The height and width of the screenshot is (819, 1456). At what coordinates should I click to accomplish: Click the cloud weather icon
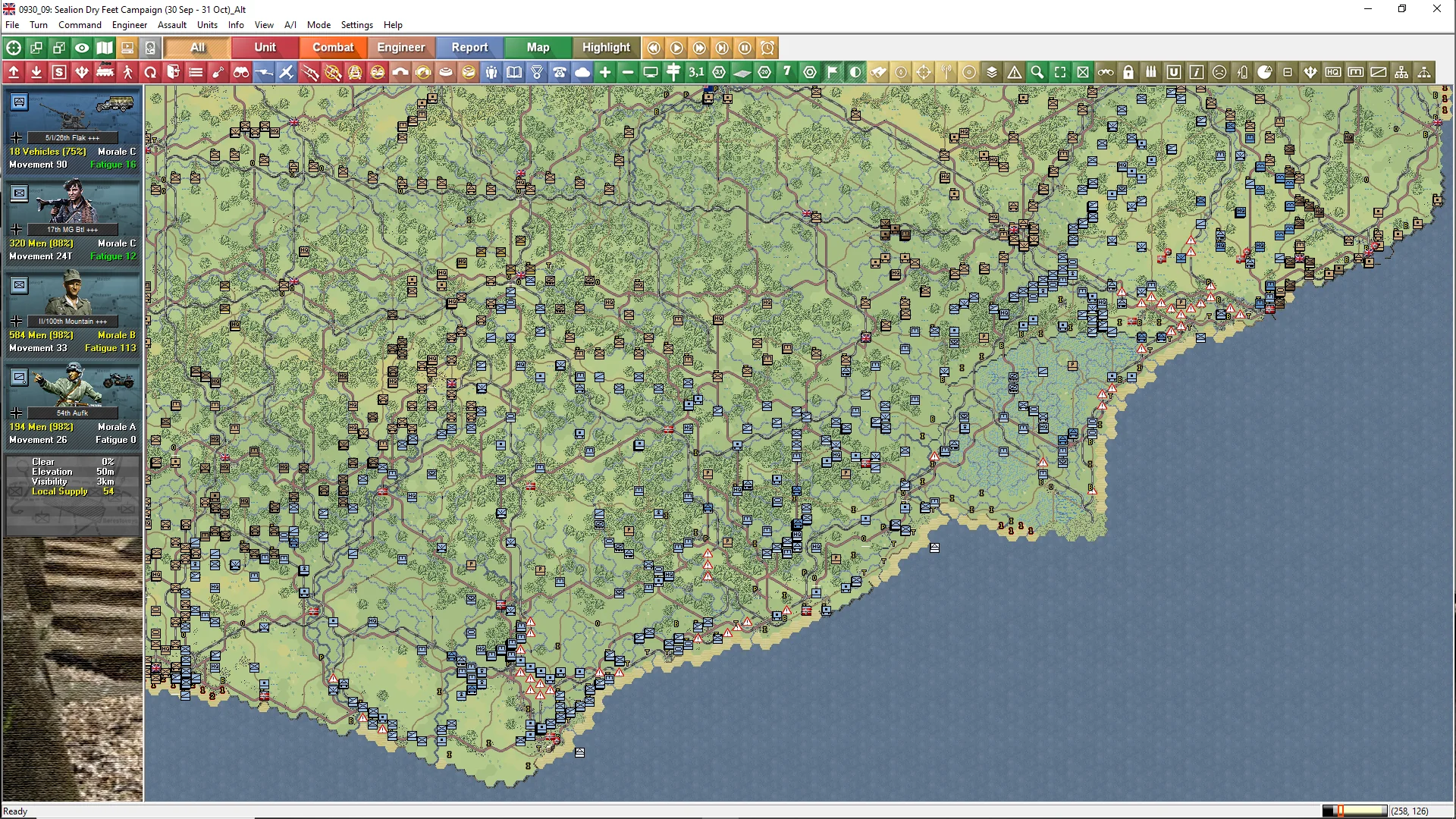click(582, 72)
